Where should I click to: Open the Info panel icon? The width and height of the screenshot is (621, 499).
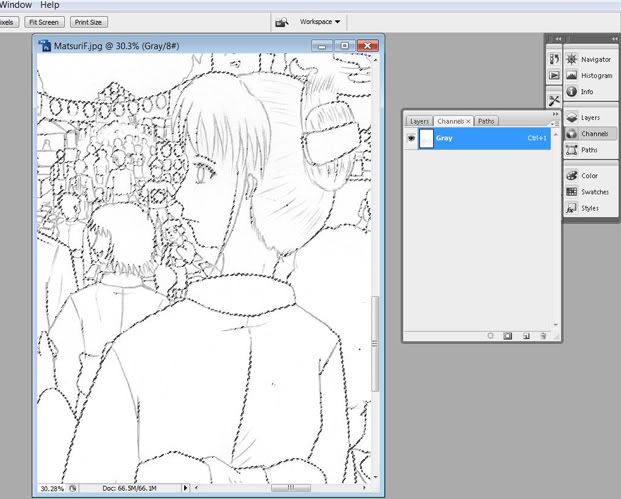point(571,91)
